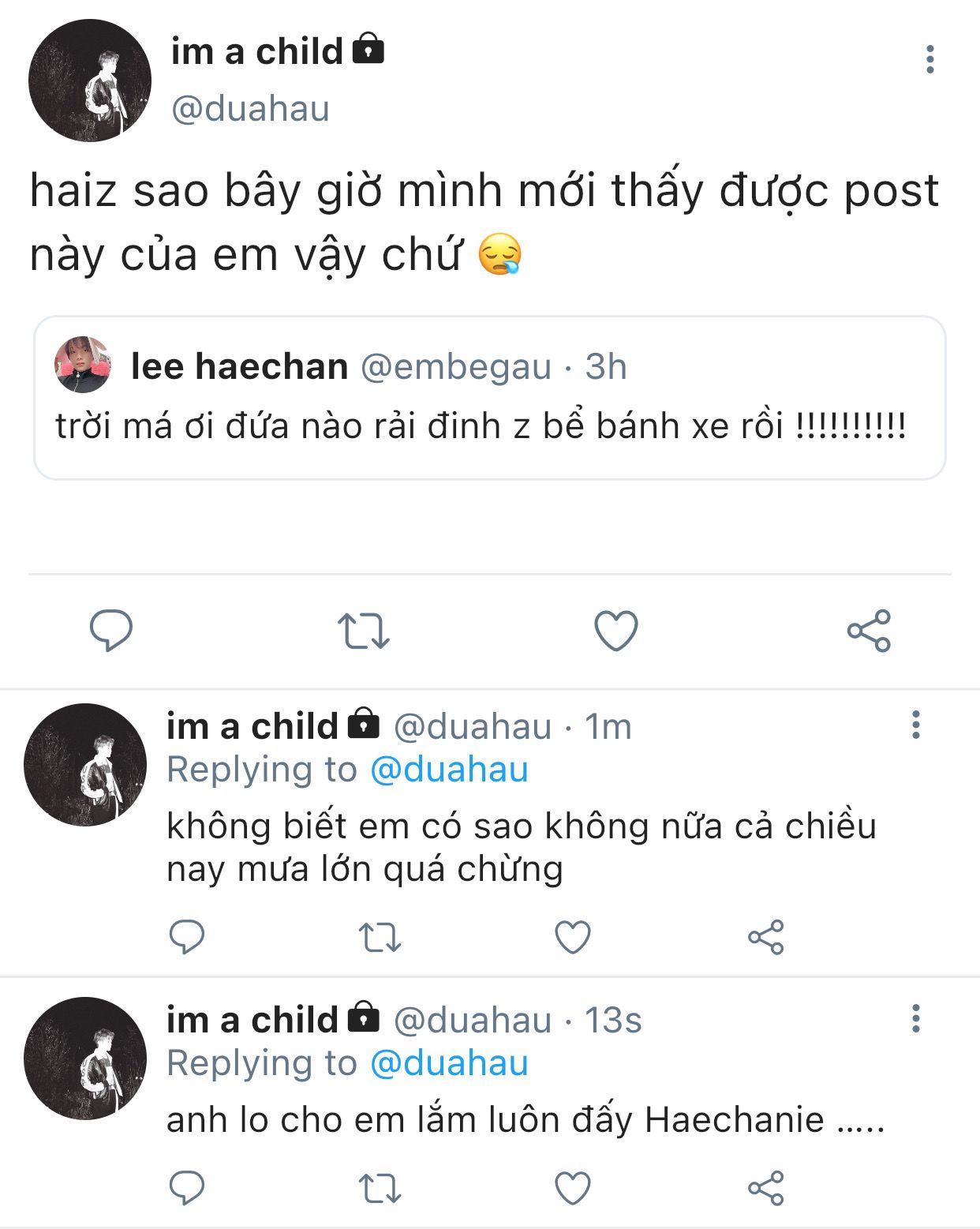The height and width of the screenshot is (1229, 980).
Task: Click @duahau link in 13s reply
Action: tap(449, 1063)
